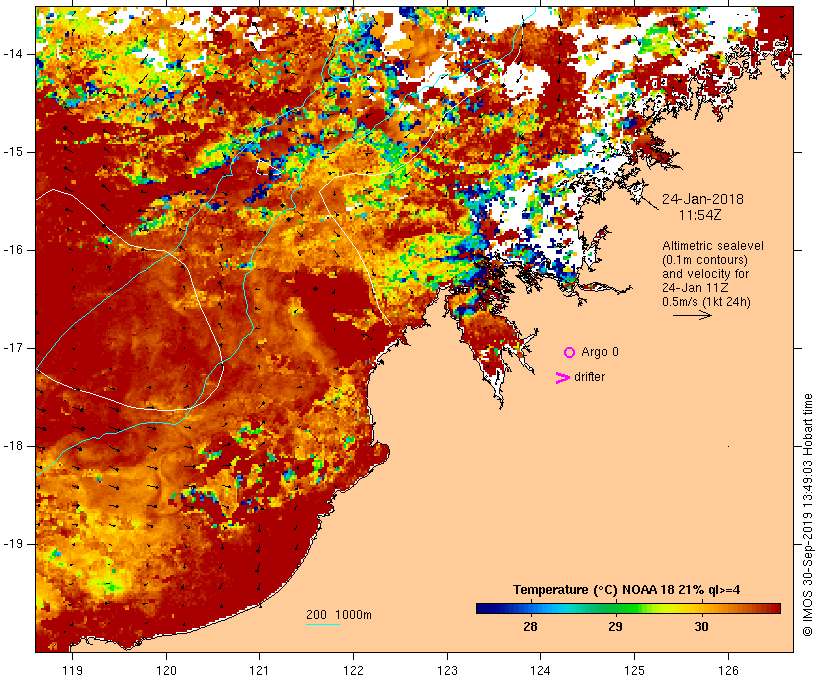Click the 'drifter' legend label

tap(589, 377)
